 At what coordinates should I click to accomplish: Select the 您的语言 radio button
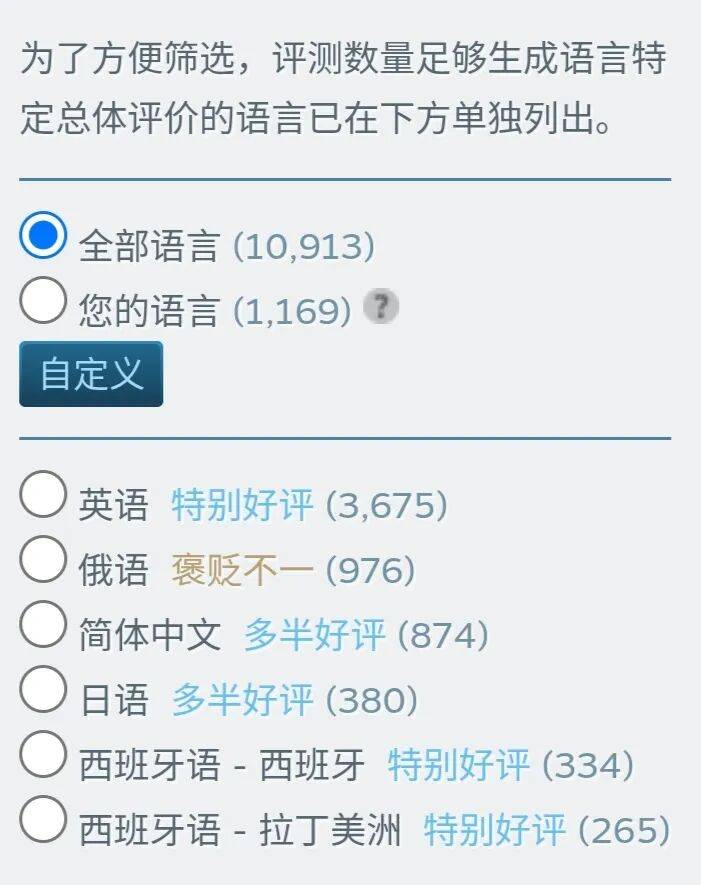tap(43, 302)
